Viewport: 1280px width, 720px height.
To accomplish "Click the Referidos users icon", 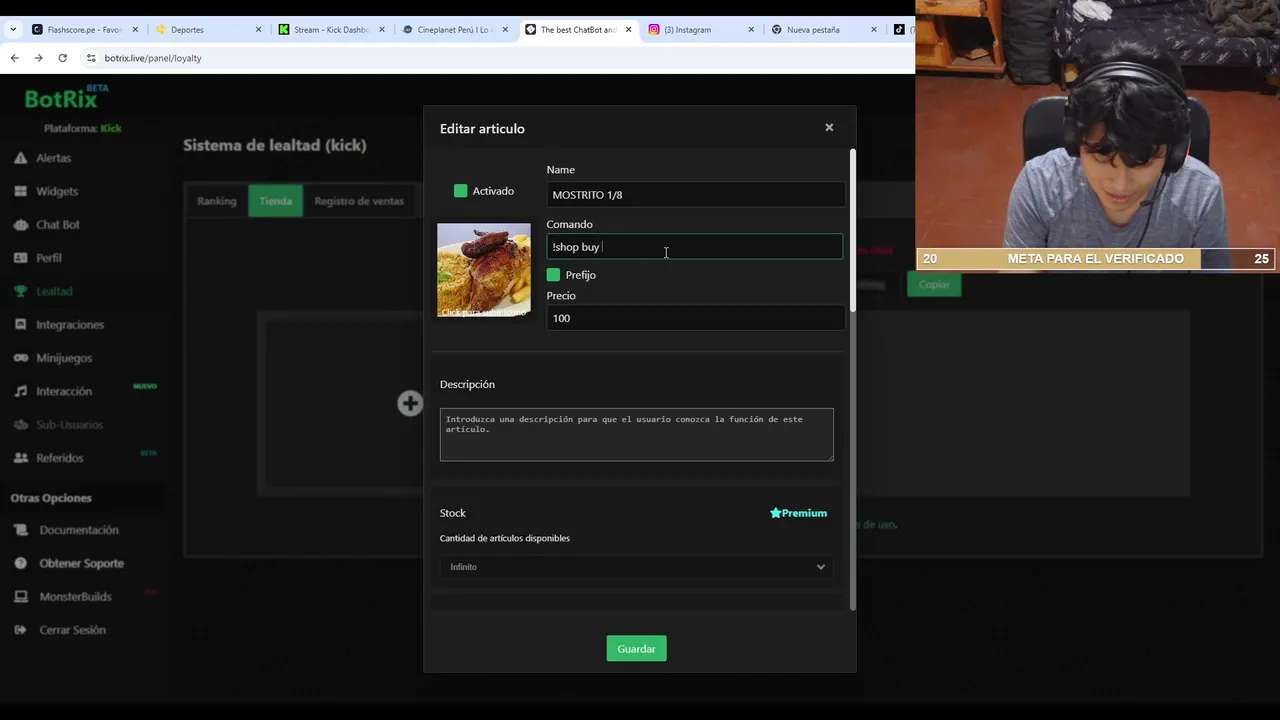I will [20, 458].
